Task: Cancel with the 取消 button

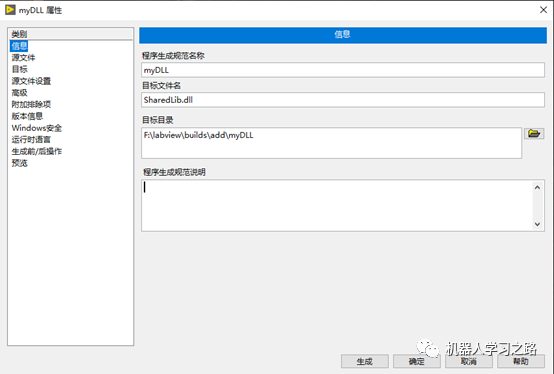Action: (468, 361)
